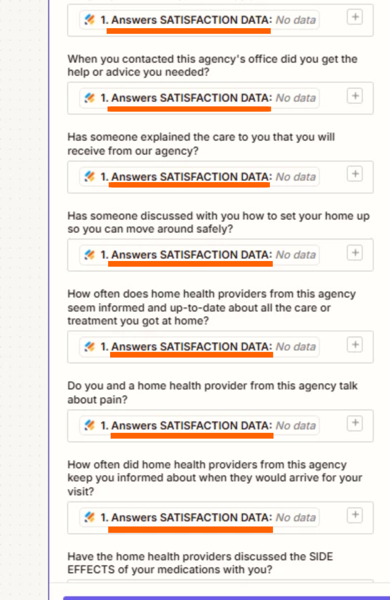Viewport: 390px width, 600px height.
Task: Click app icon in 'arrive for your visit' data pill
Action: click(90, 517)
